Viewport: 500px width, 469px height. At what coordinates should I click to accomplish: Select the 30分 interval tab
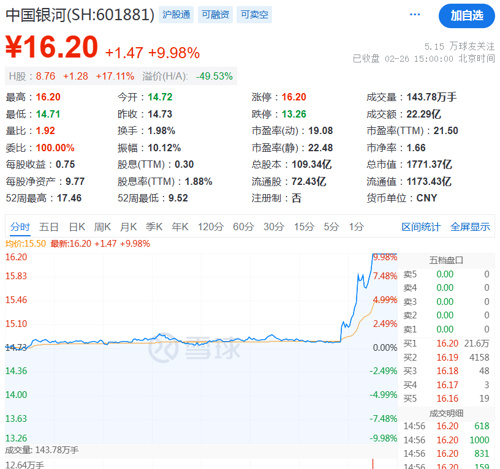coord(274,227)
